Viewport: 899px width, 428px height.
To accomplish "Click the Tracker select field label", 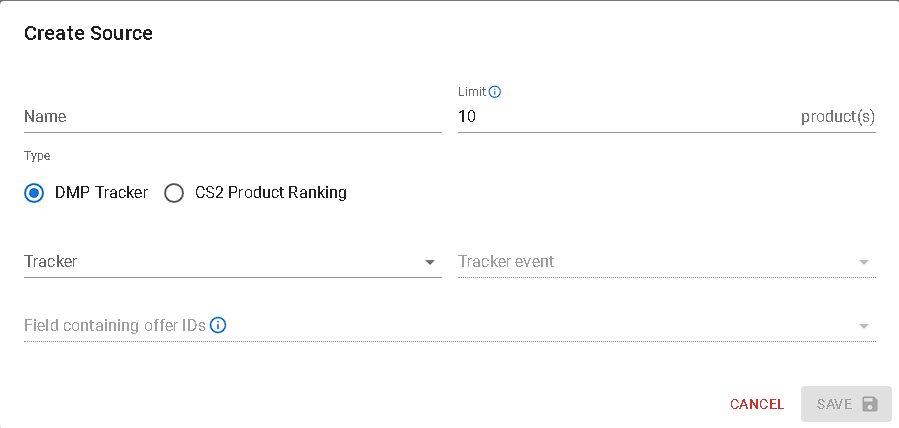I will (51, 262).
